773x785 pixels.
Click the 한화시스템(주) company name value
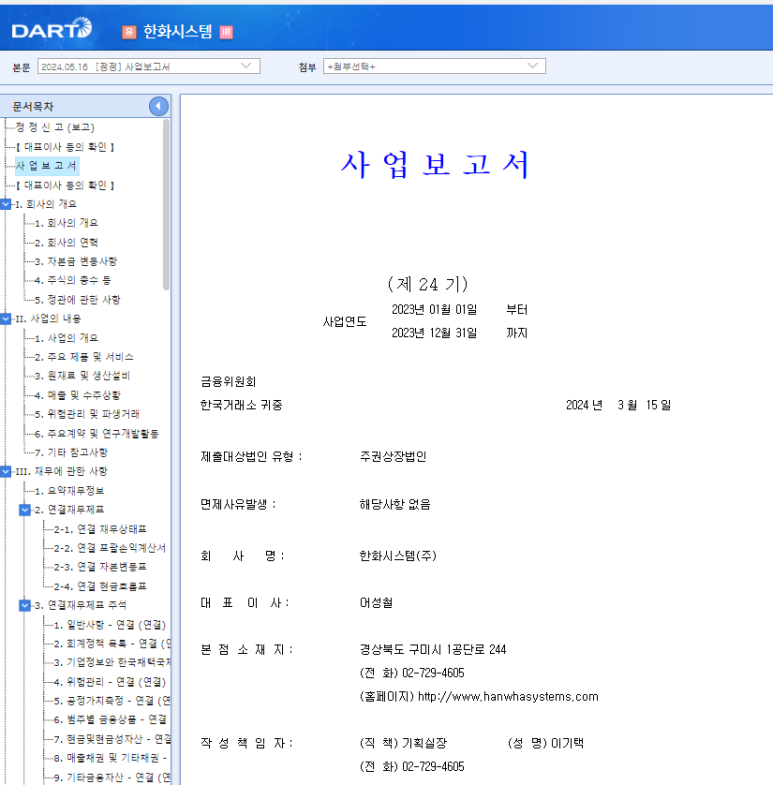(x=398, y=556)
